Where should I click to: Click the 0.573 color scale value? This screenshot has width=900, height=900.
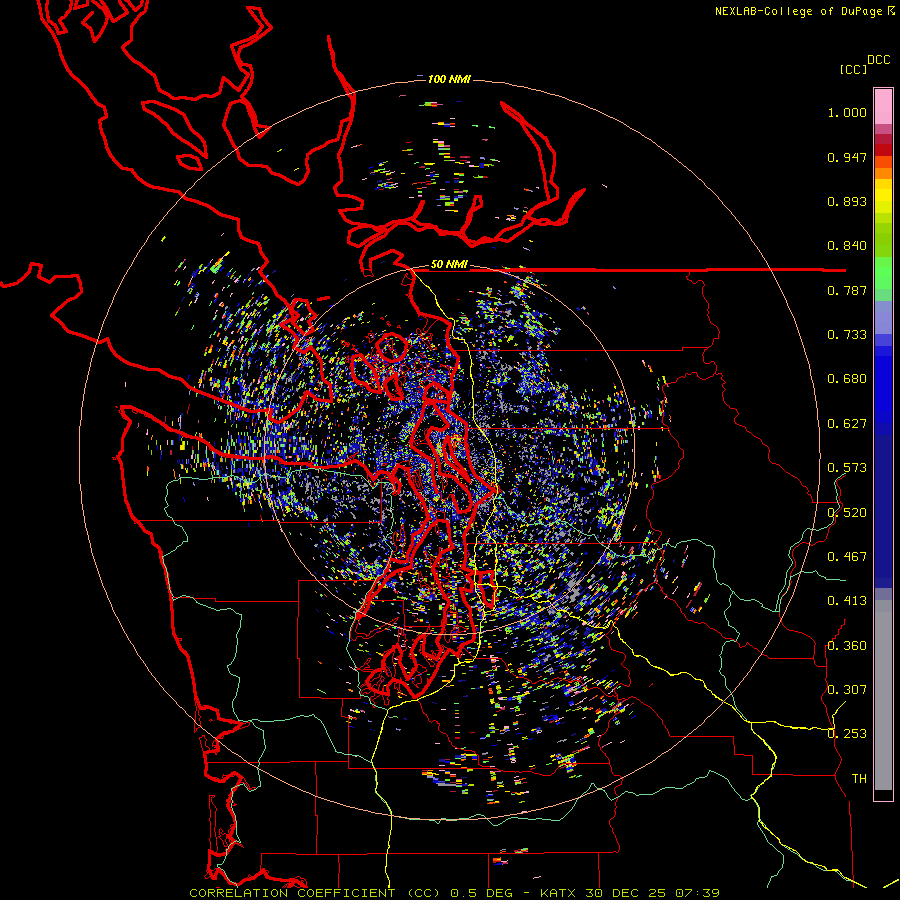[x=847, y=468]
